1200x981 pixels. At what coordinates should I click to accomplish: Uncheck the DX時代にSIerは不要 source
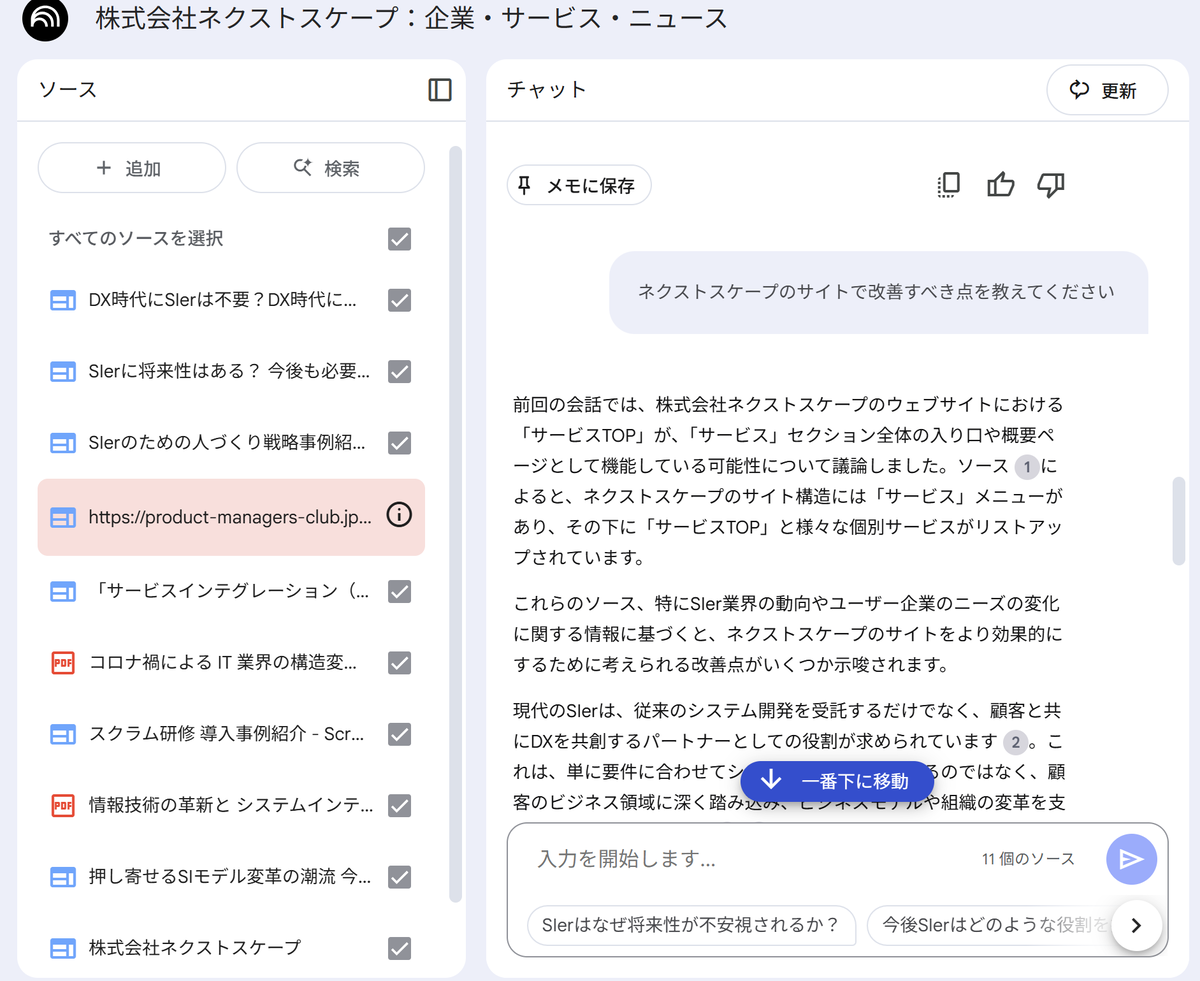coord(400,300)
